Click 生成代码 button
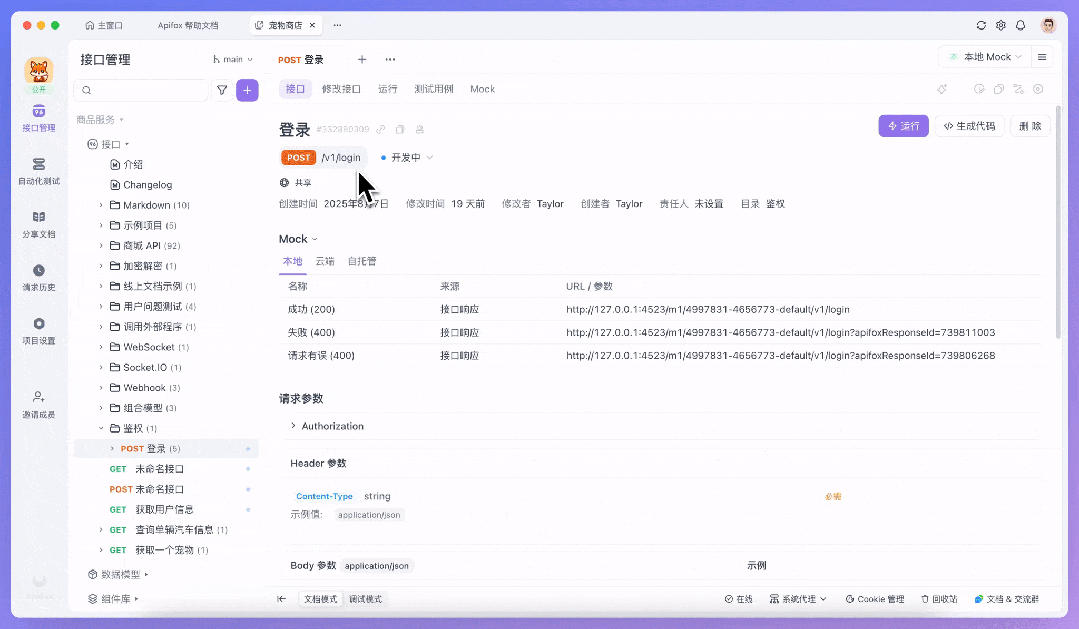This screenshot has width=1079, height=629. [x=969, y=126]
